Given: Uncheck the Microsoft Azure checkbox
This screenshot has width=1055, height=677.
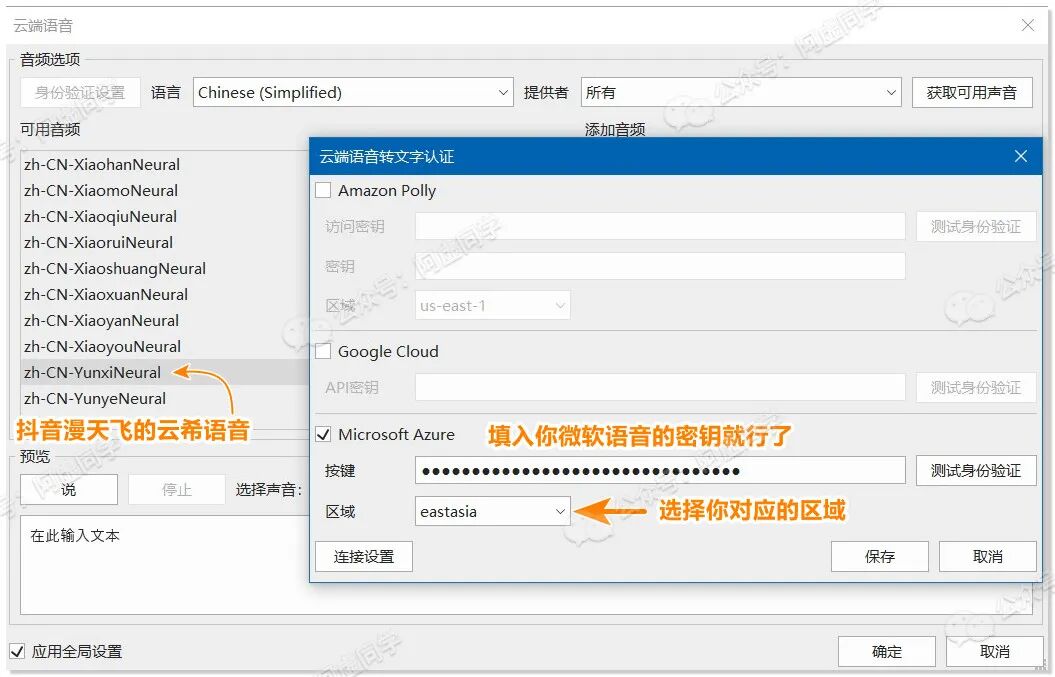Looking at the screenshot, I should 323,434.
